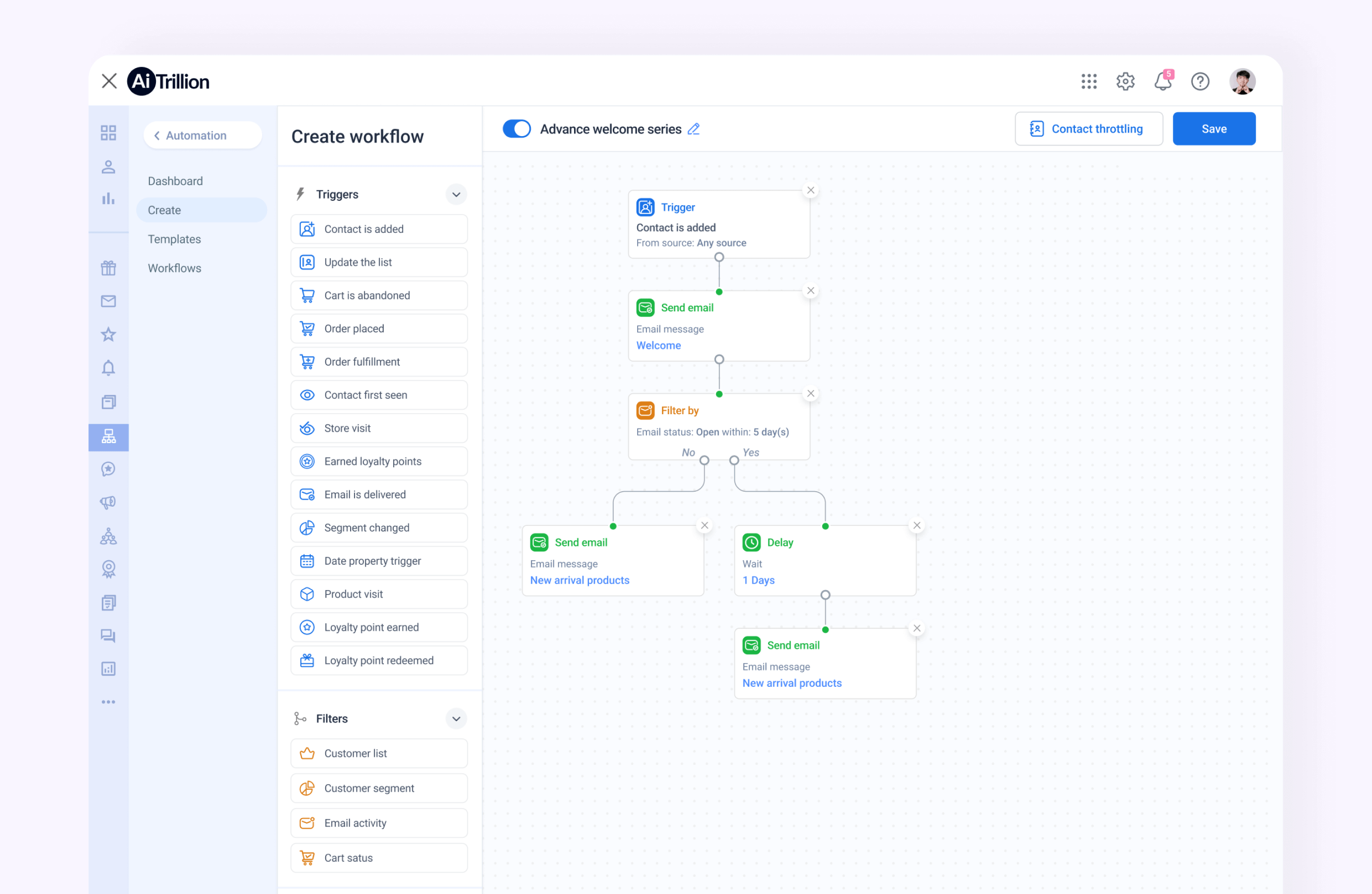Open the dashboard grid icon in the sidebar
The height and width of the screenshot is (894, 1372).
coord(108,133)
